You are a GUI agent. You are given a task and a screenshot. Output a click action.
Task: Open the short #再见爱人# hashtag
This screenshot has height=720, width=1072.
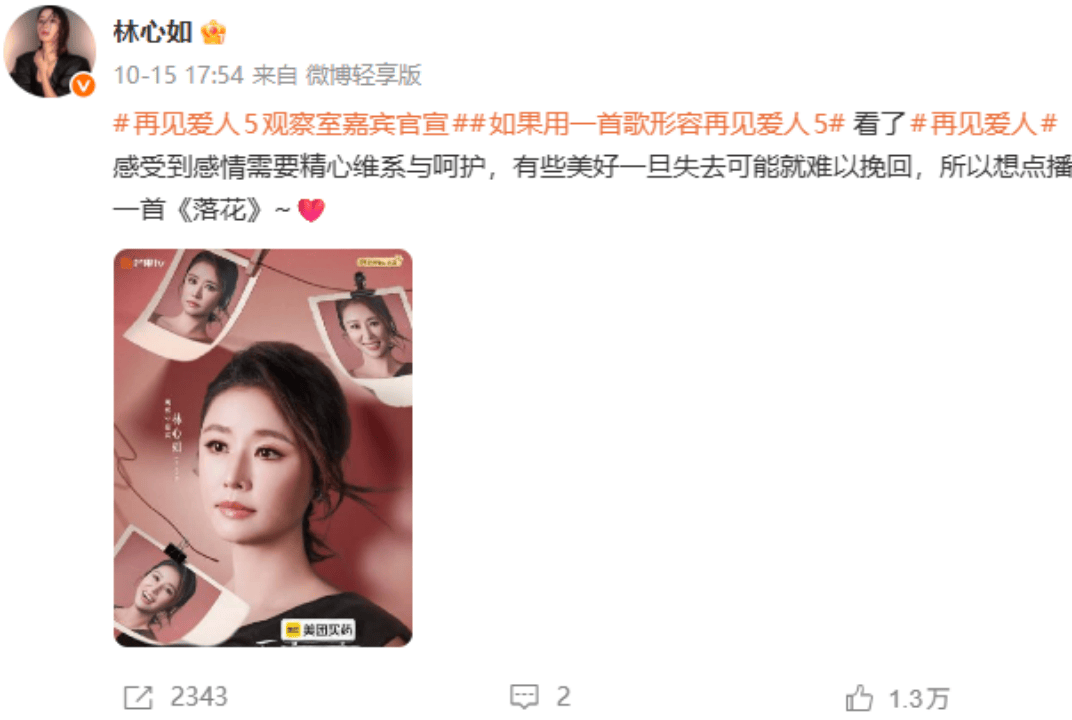coord(984,124)
